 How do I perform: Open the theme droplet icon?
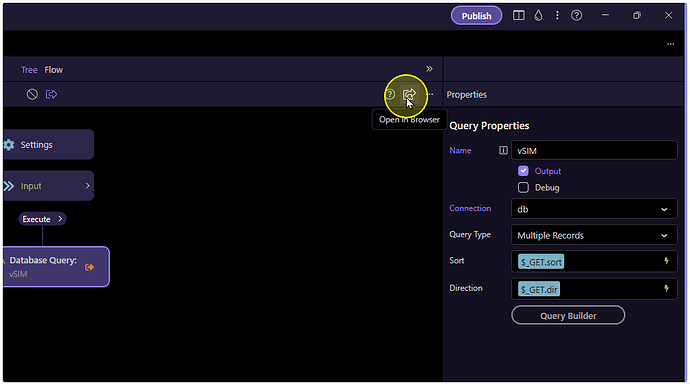point(538,15)
